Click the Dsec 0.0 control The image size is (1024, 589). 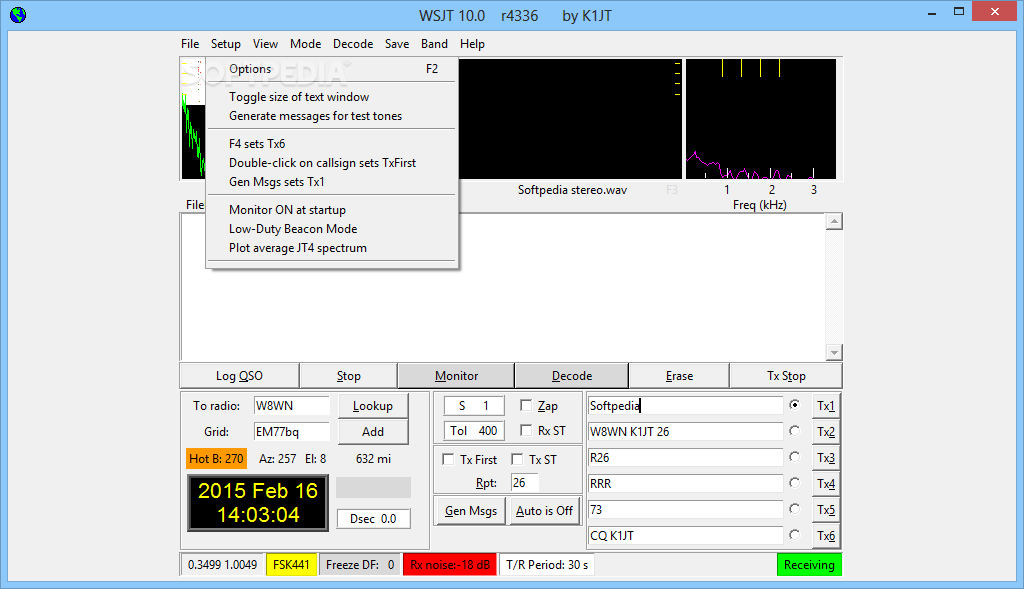pyautogui.click(x=373, y=518)
